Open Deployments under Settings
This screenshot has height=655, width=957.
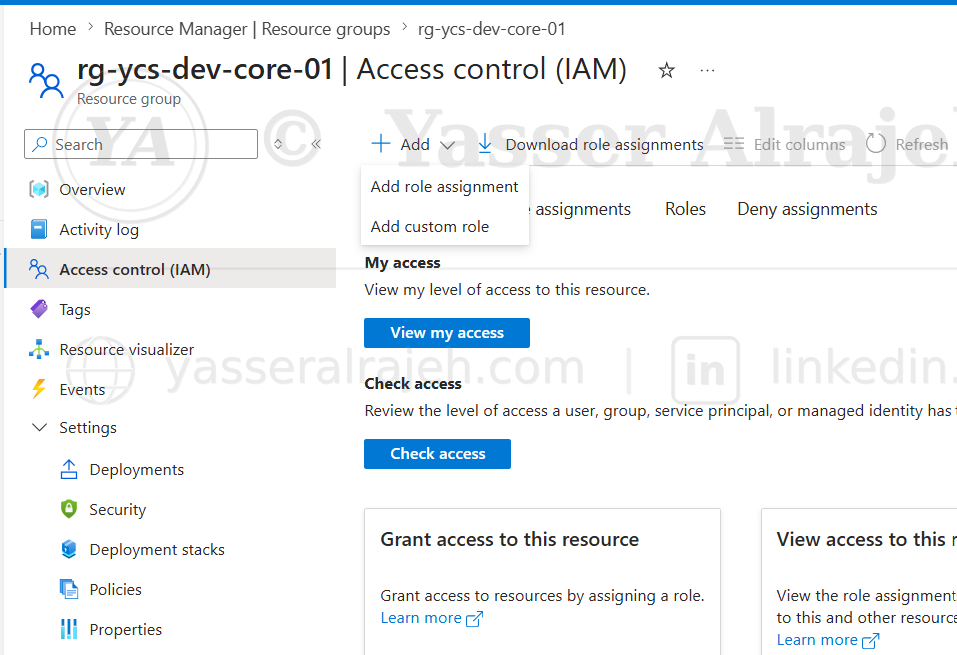click(136, 469)
